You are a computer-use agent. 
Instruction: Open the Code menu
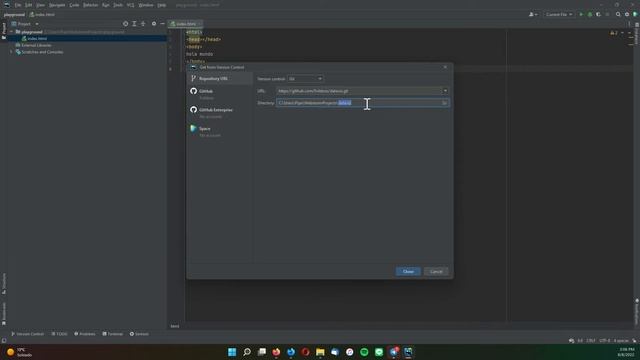tap(74, 5)
